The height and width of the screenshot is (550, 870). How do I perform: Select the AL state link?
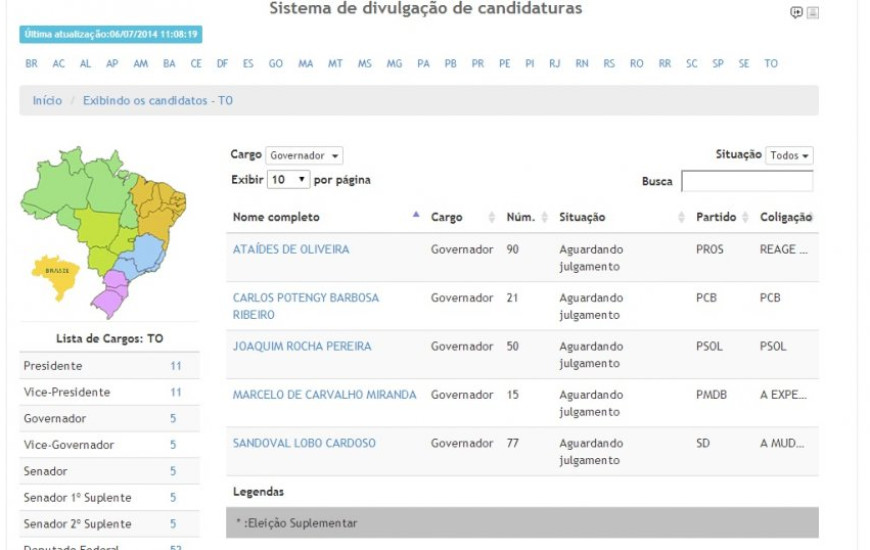85,63
